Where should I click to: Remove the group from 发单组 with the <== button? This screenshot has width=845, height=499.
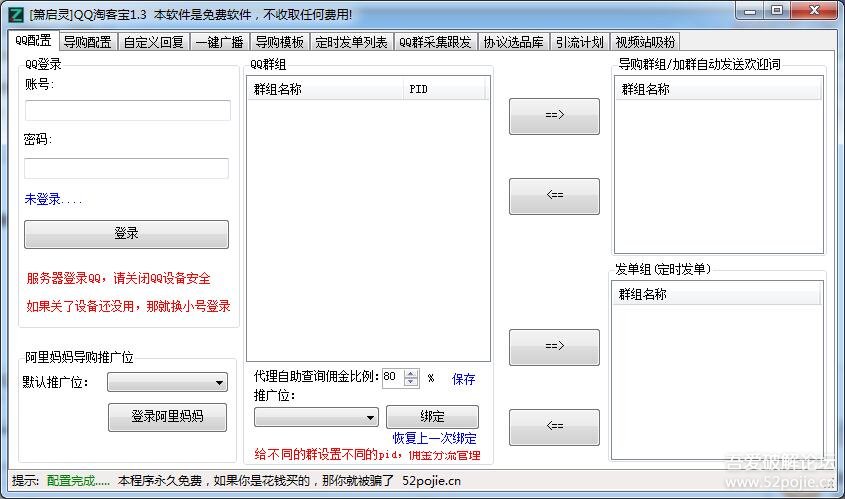point(555,427)
